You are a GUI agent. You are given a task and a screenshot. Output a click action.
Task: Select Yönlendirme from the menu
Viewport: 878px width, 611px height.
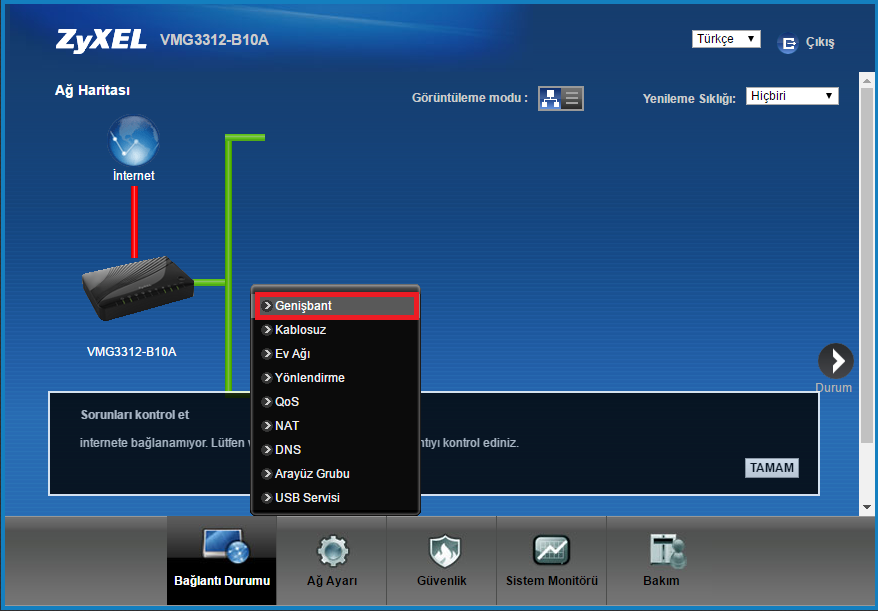pyautogui.click(x=336, y=378)
